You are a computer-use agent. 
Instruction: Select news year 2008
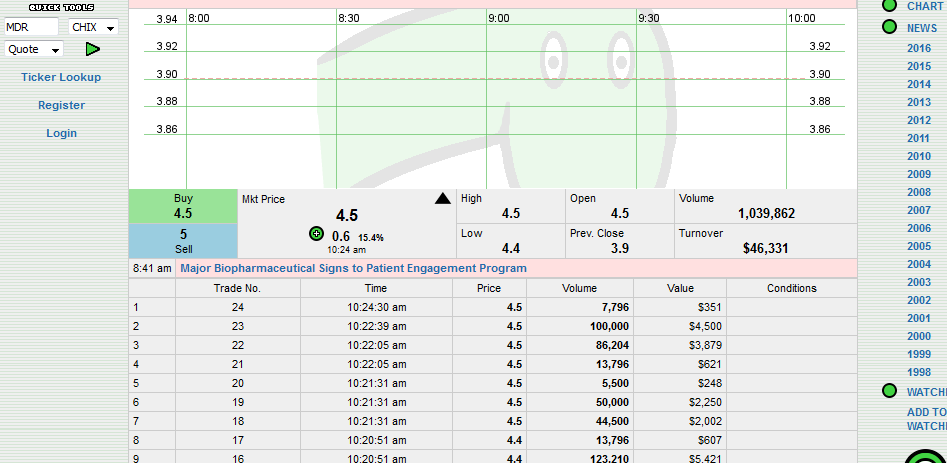(x=919, y=193)
